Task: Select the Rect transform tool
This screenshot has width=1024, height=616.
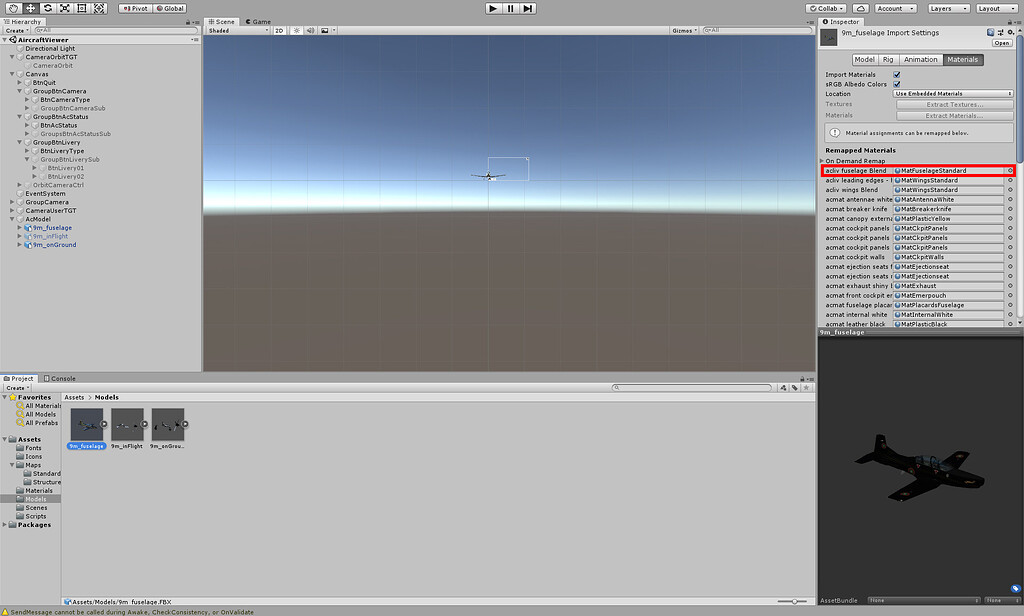Action: pos(81,9)
